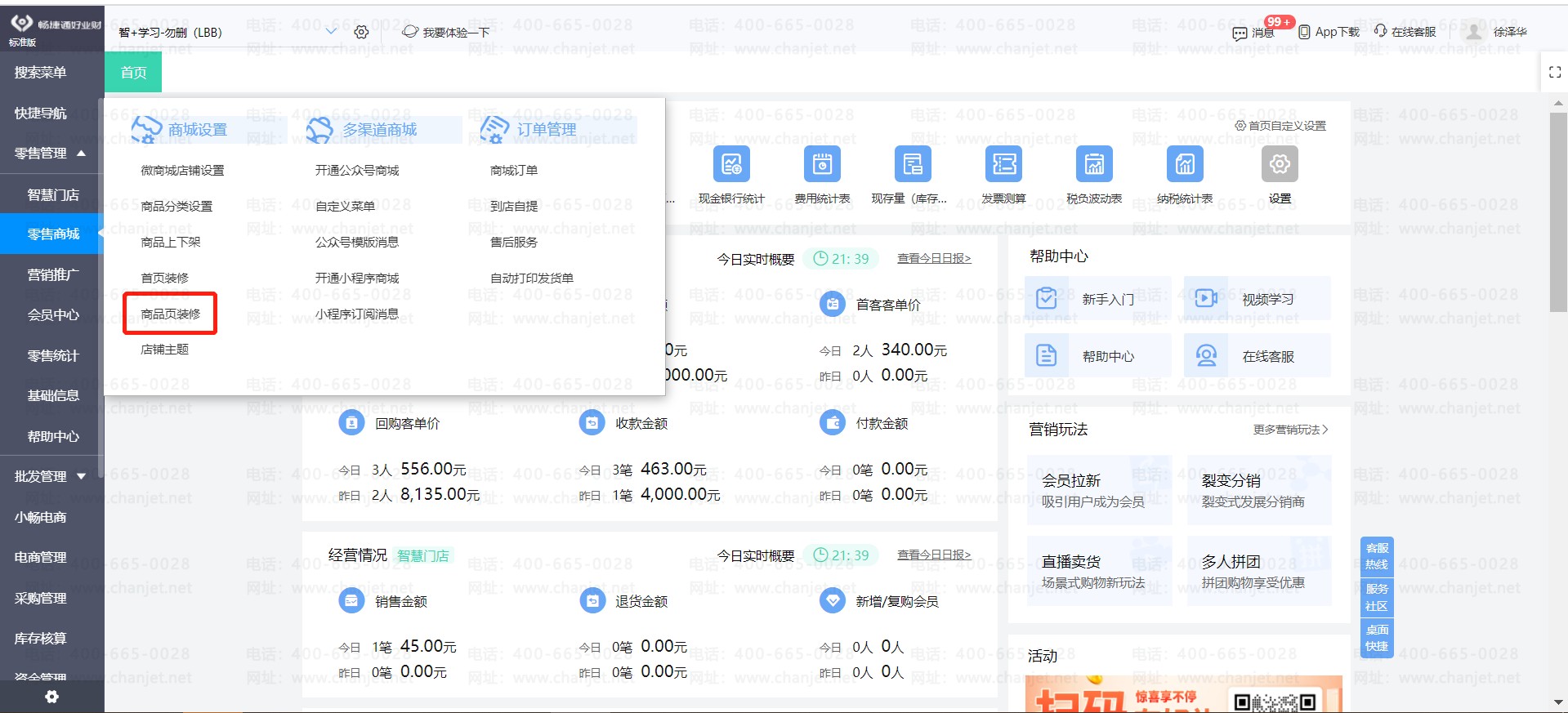Image resolution: width=1568 pixels, height=713 pixels.
Task: Click the gray 设置 gear icon
Action: (1280, 165)
